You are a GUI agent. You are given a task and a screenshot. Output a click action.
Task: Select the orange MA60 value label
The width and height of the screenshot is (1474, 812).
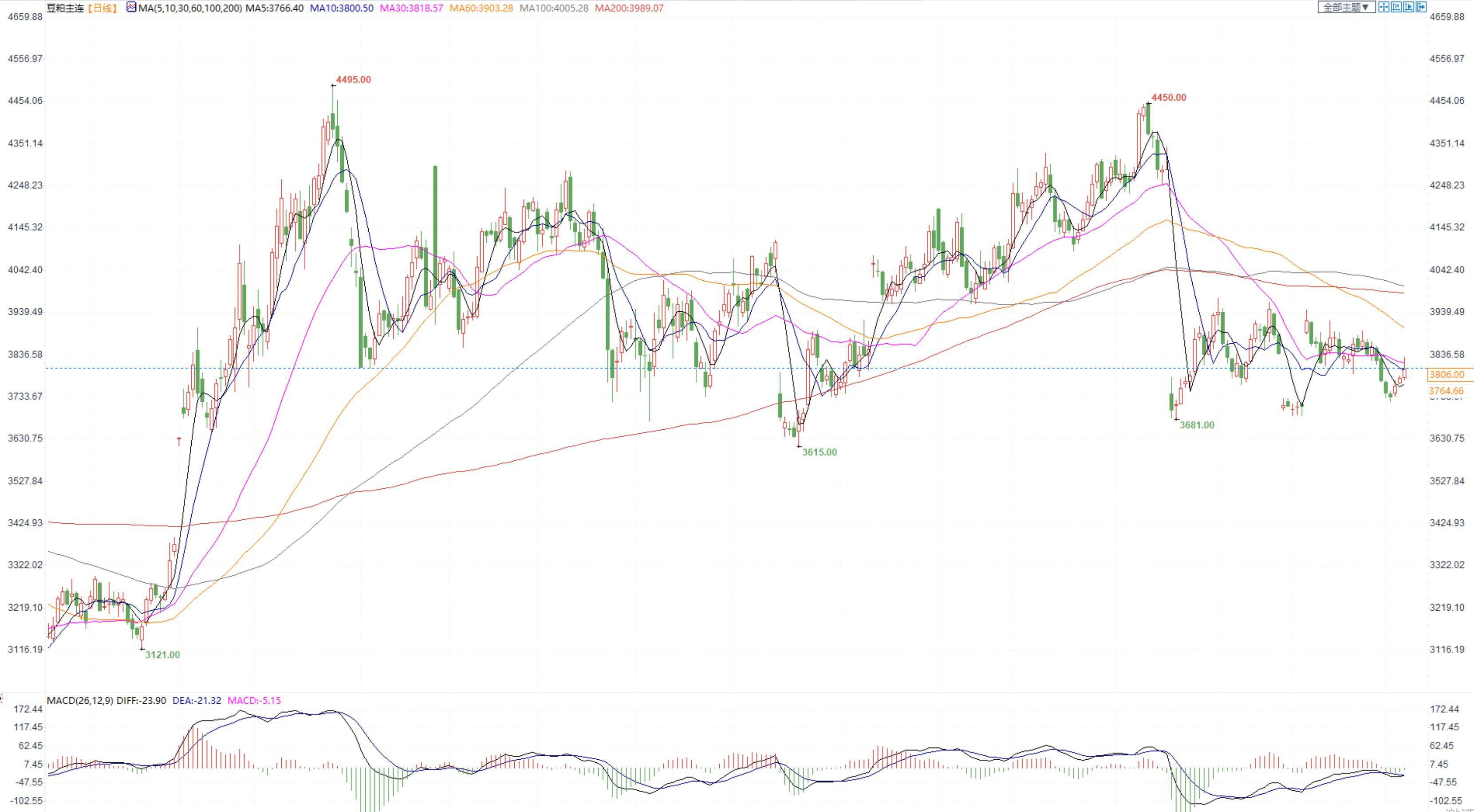(481, 8)
